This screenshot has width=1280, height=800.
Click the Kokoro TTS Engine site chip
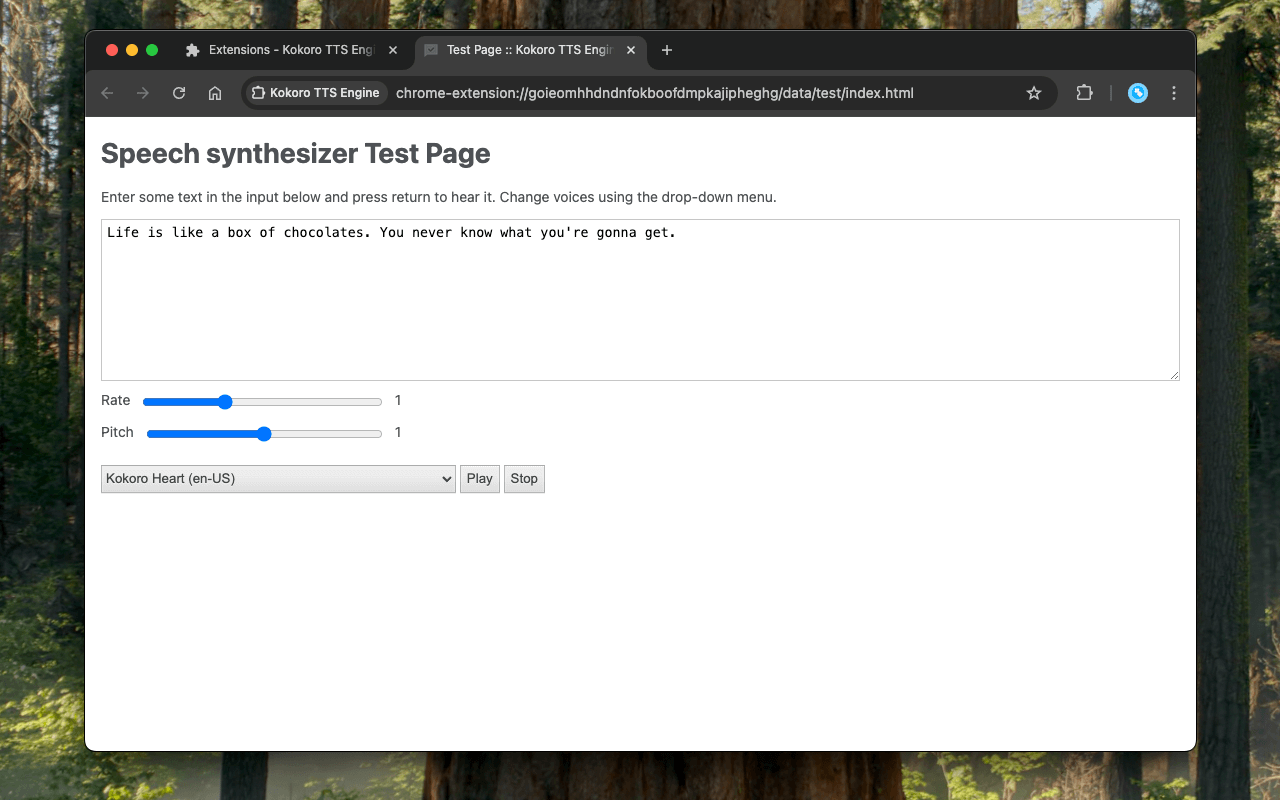316,93
